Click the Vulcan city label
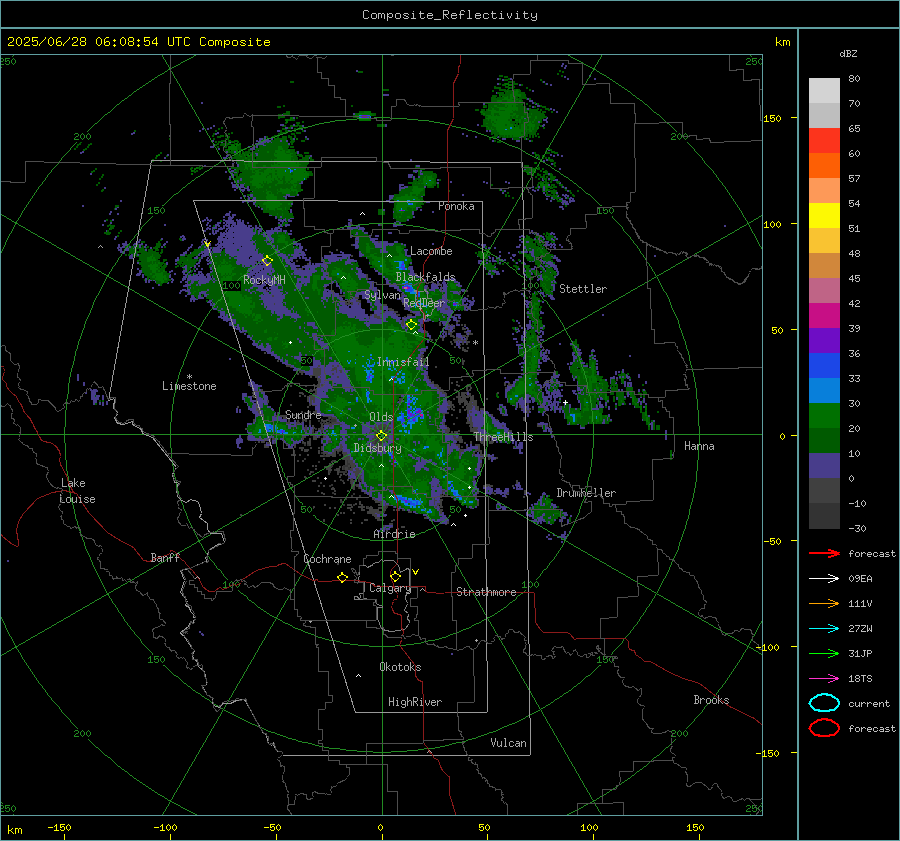This screenshot has height=841, width=900. coord(509,743)
